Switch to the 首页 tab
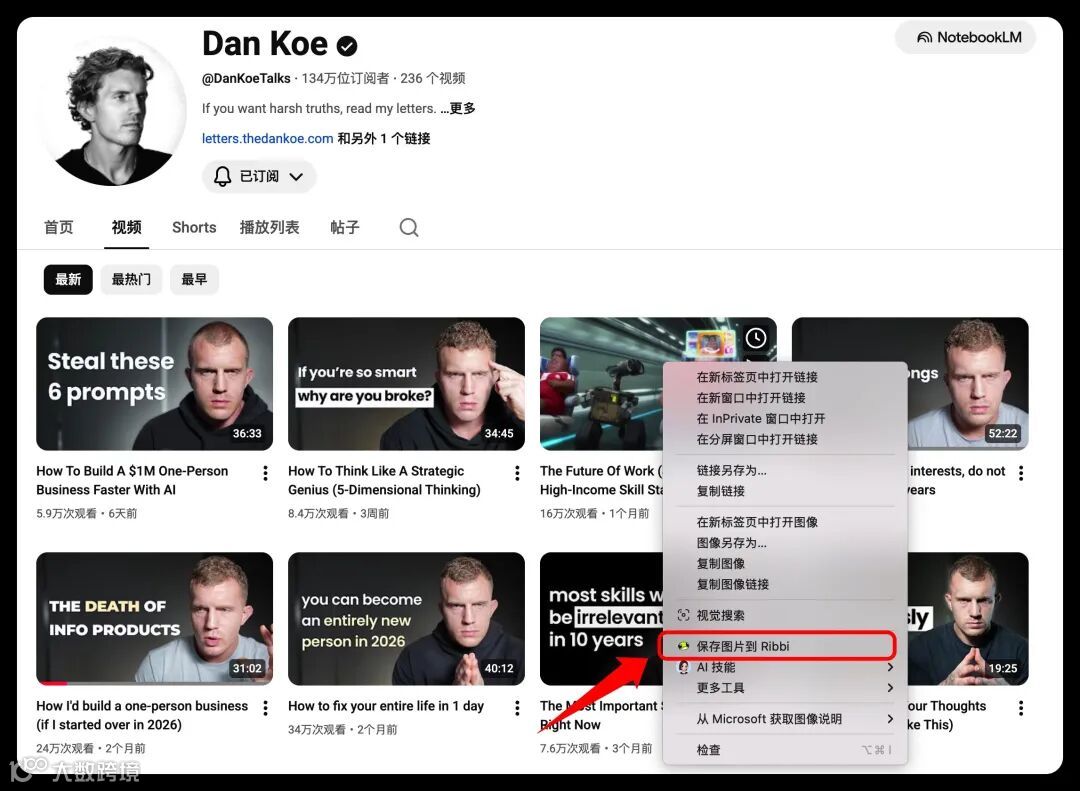1080x791 pixels. click(x=59, y=227)
